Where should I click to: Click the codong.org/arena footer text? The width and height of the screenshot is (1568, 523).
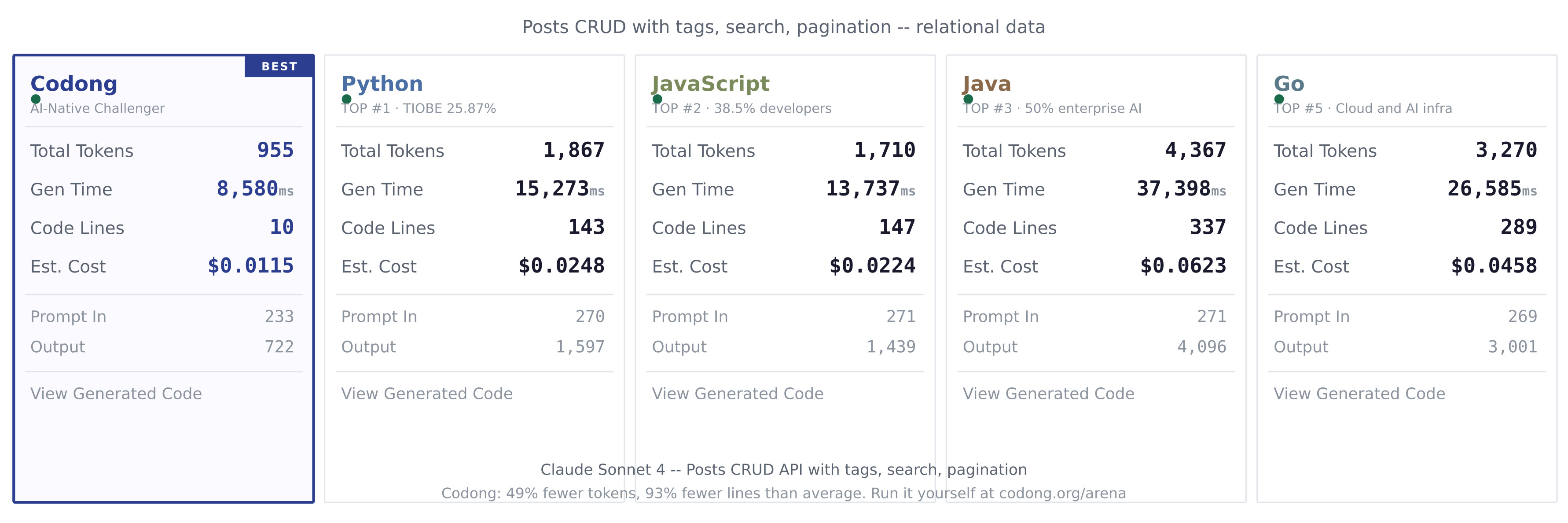[1062, 493]
